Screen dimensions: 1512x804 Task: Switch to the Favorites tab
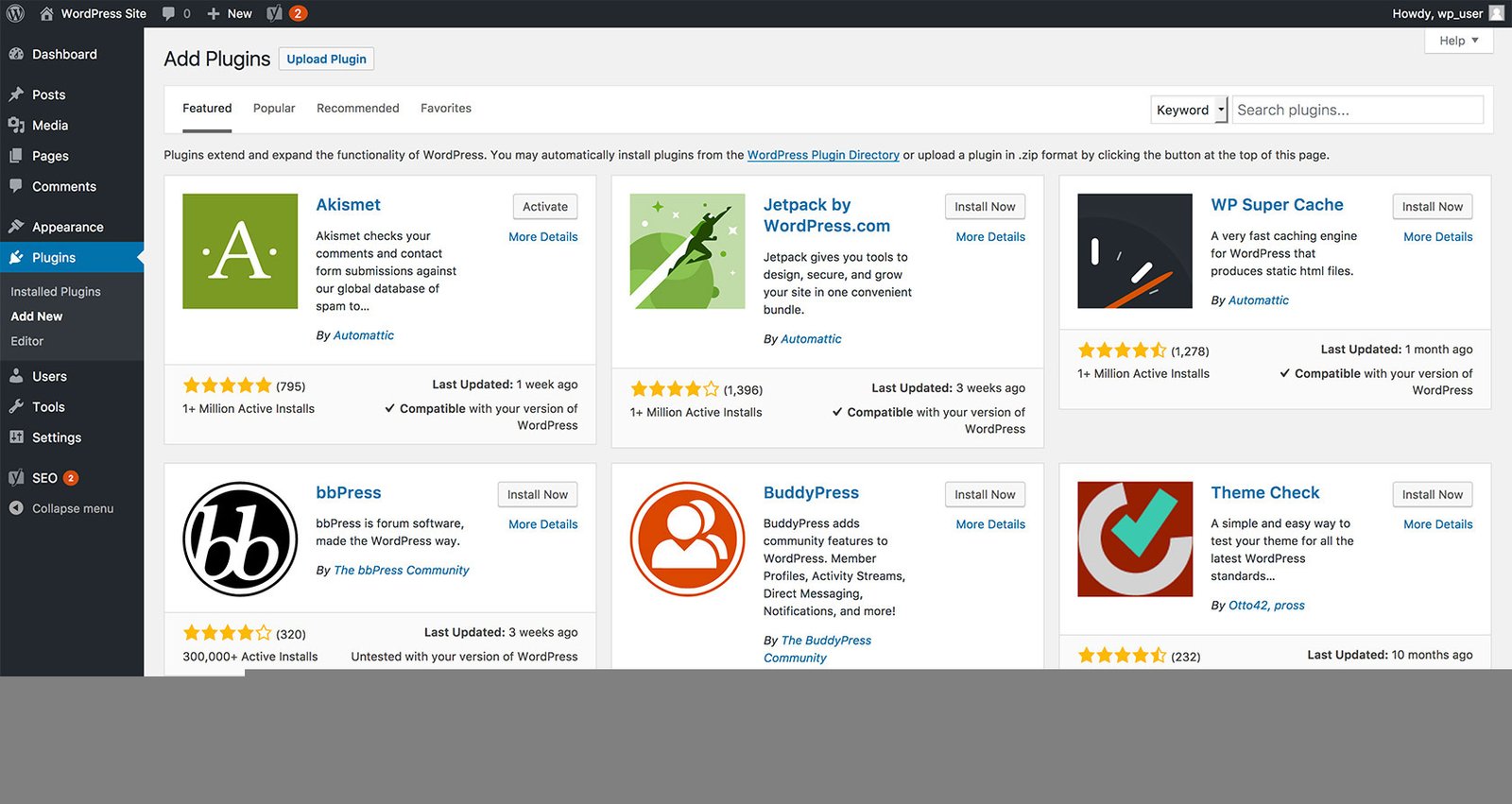click(446, 109)
